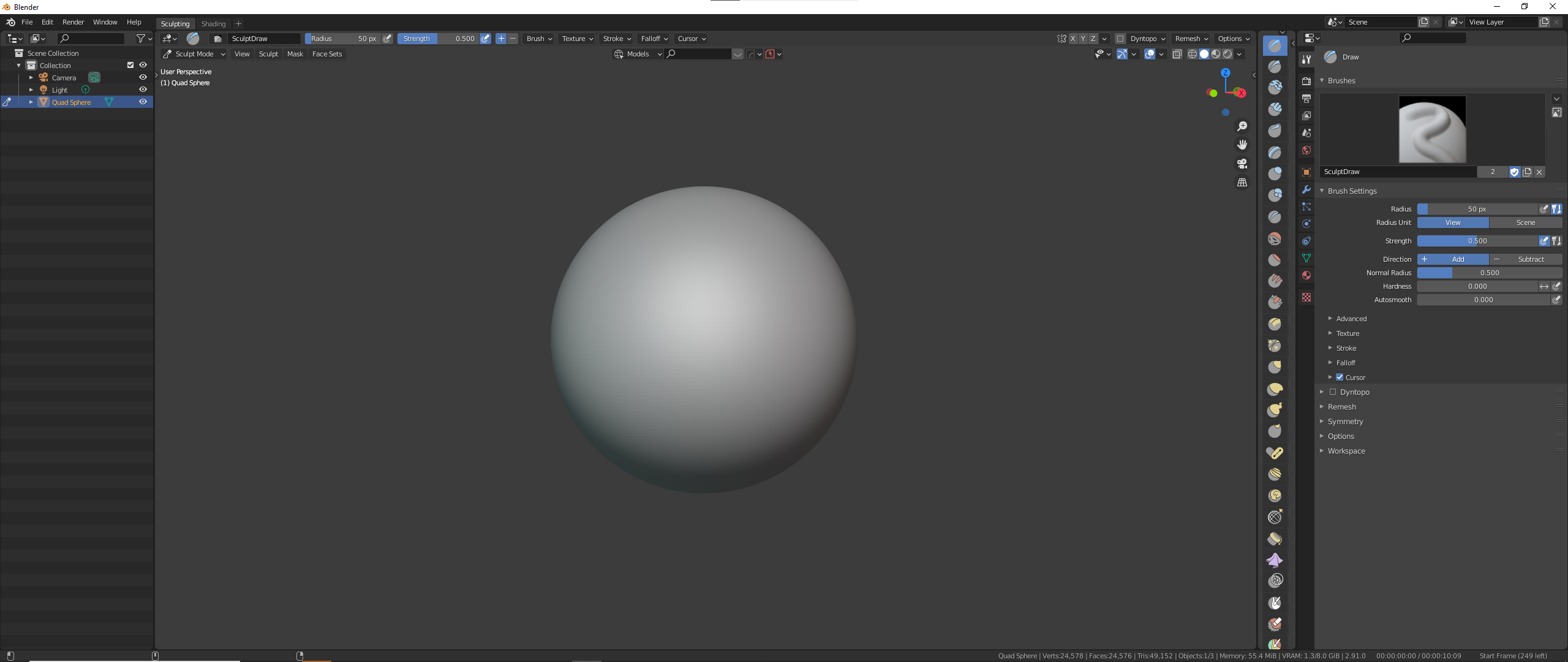Open the World properties tab
1568x662 pixels.
(x=1306, y=150)
